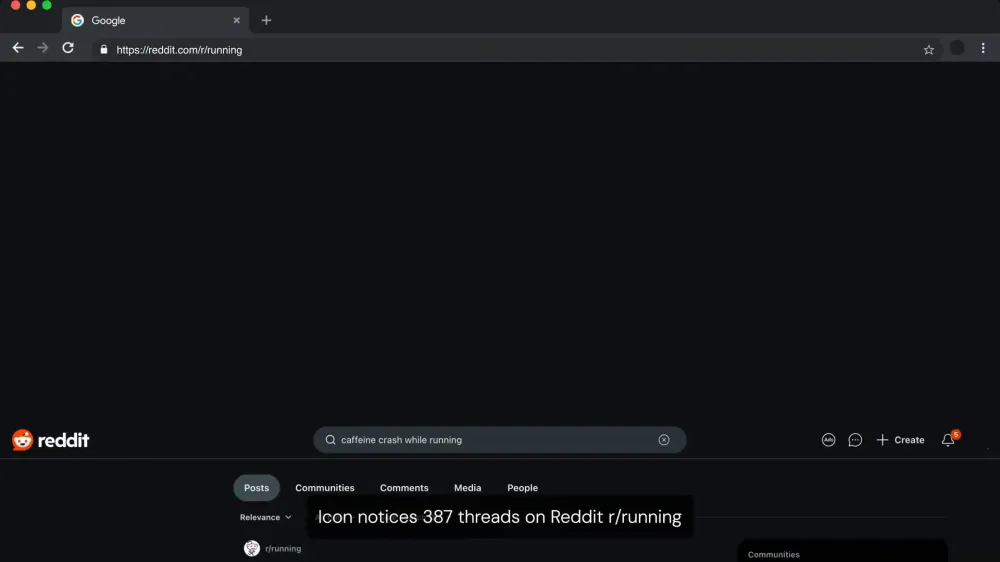Open the notifications bell
Image resolution: width=1000 pixels, height=562 pixels.
click(948, 440)
